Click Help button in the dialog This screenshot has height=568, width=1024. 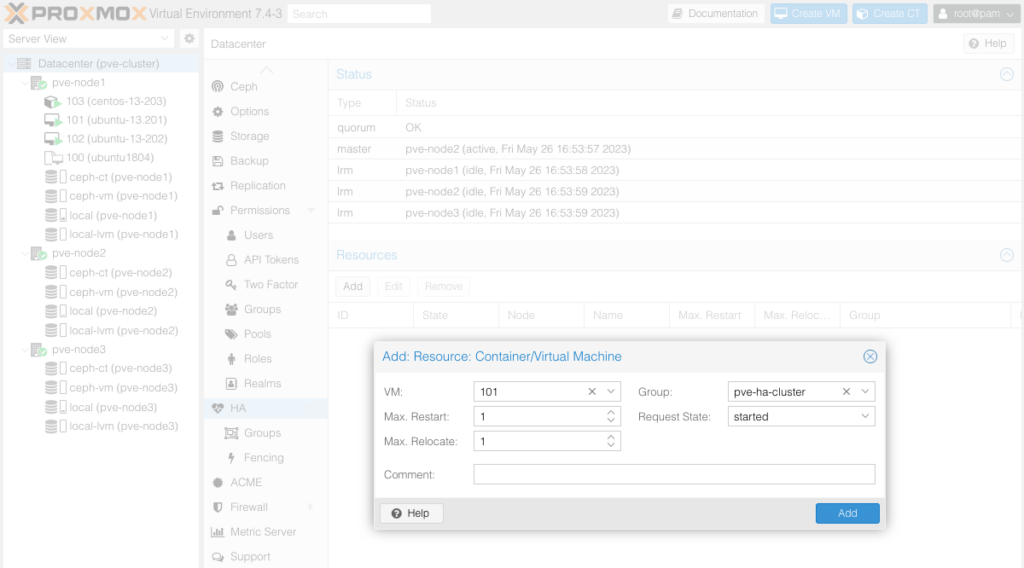411,513
